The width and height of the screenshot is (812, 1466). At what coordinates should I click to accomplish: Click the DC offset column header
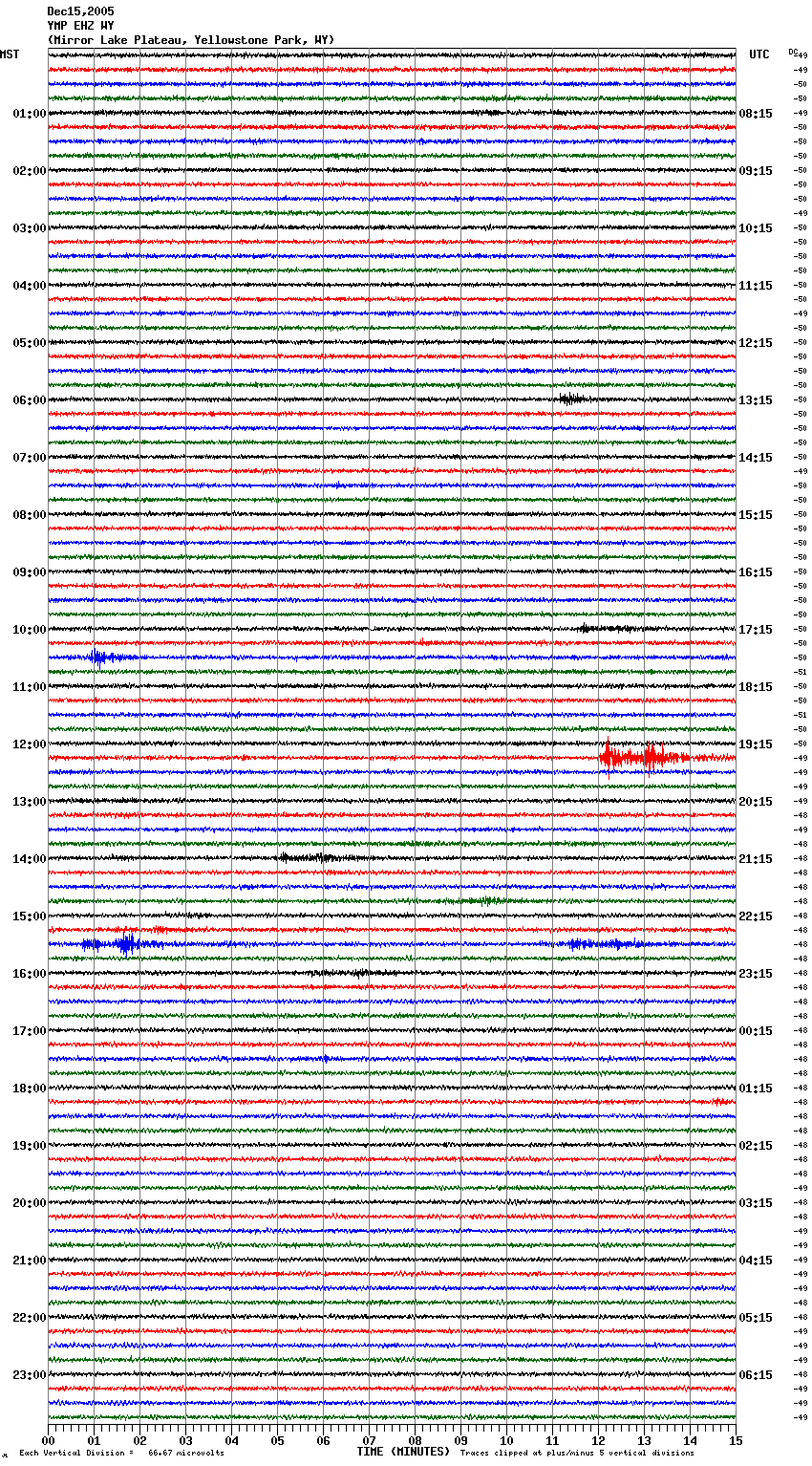click(794, 52)
